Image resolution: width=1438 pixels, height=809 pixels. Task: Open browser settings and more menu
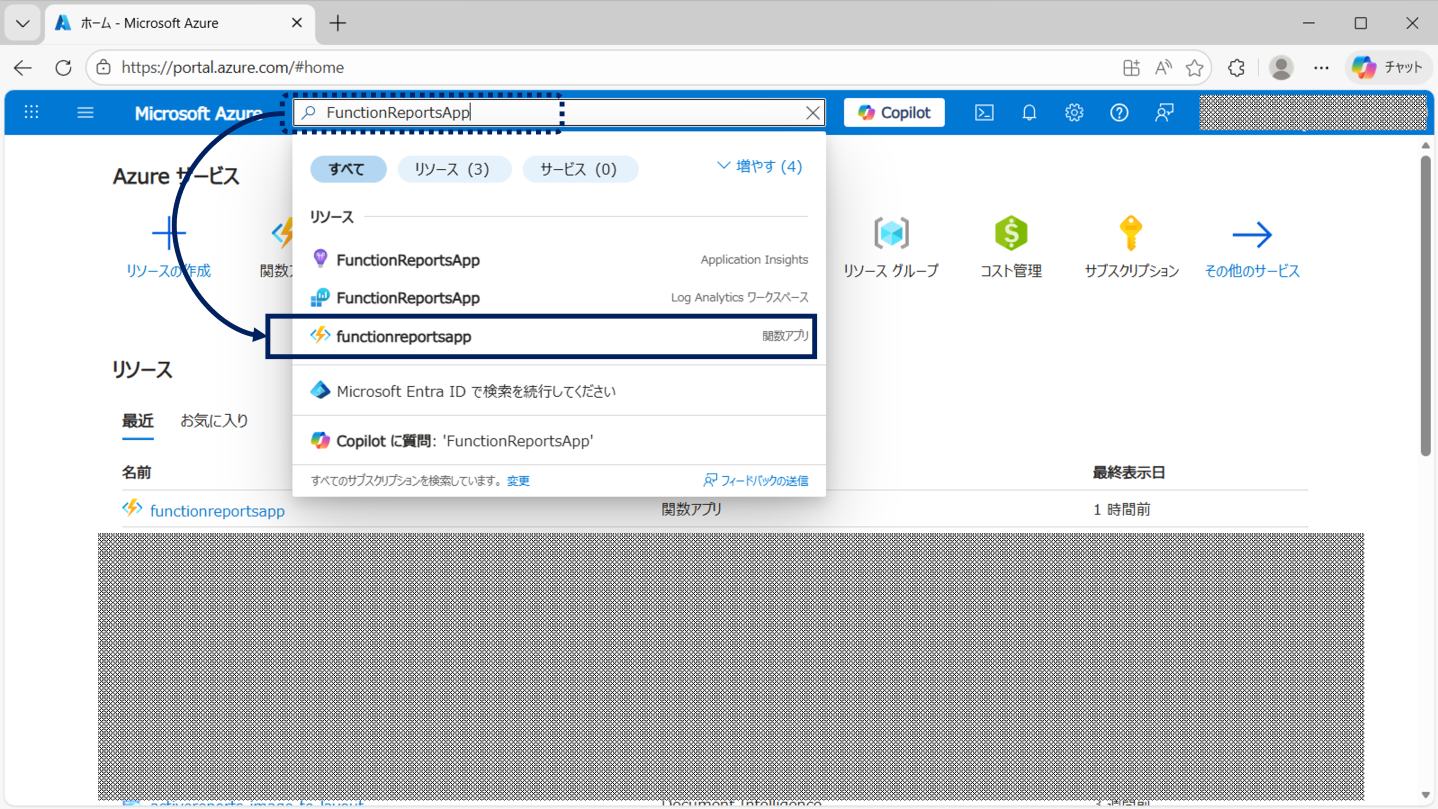click(1322, 68)
